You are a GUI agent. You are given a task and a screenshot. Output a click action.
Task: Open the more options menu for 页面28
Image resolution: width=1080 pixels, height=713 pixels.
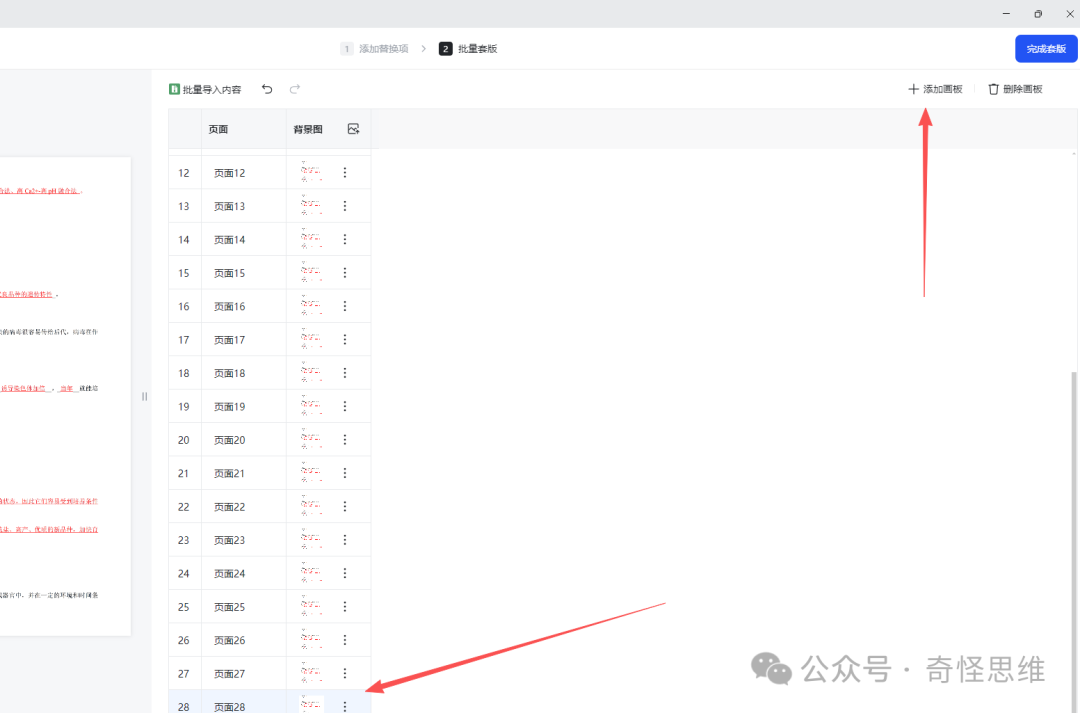pyautogui.click(x=345, y=706)
